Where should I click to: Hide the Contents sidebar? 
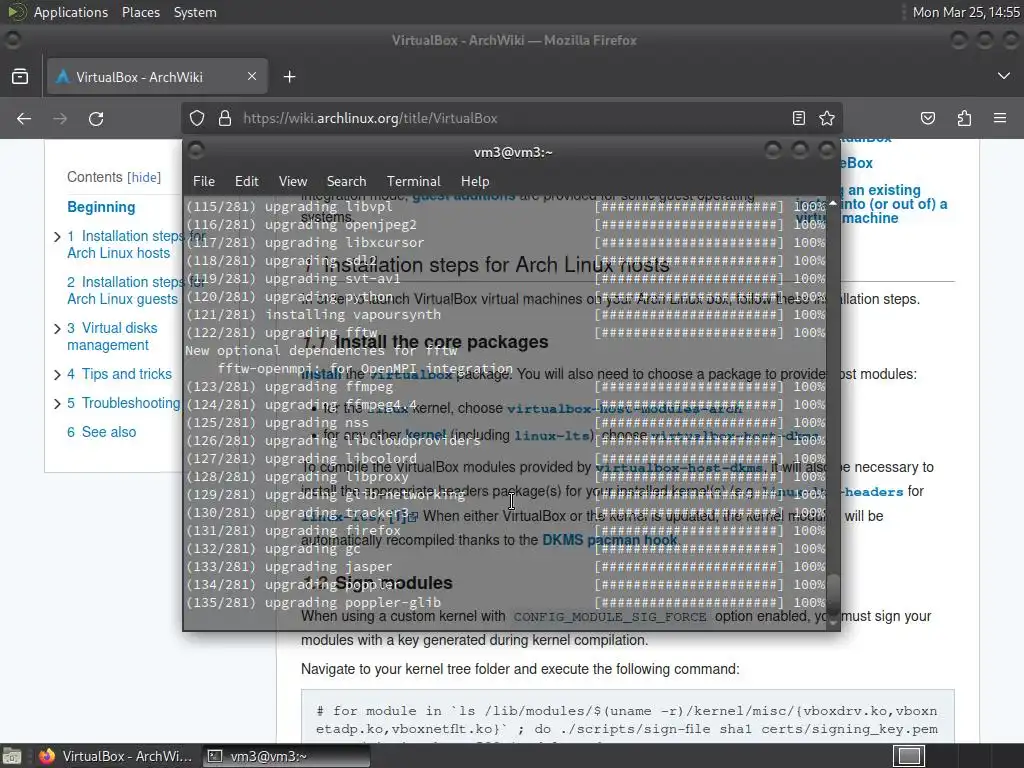click(x=144, y=177)
